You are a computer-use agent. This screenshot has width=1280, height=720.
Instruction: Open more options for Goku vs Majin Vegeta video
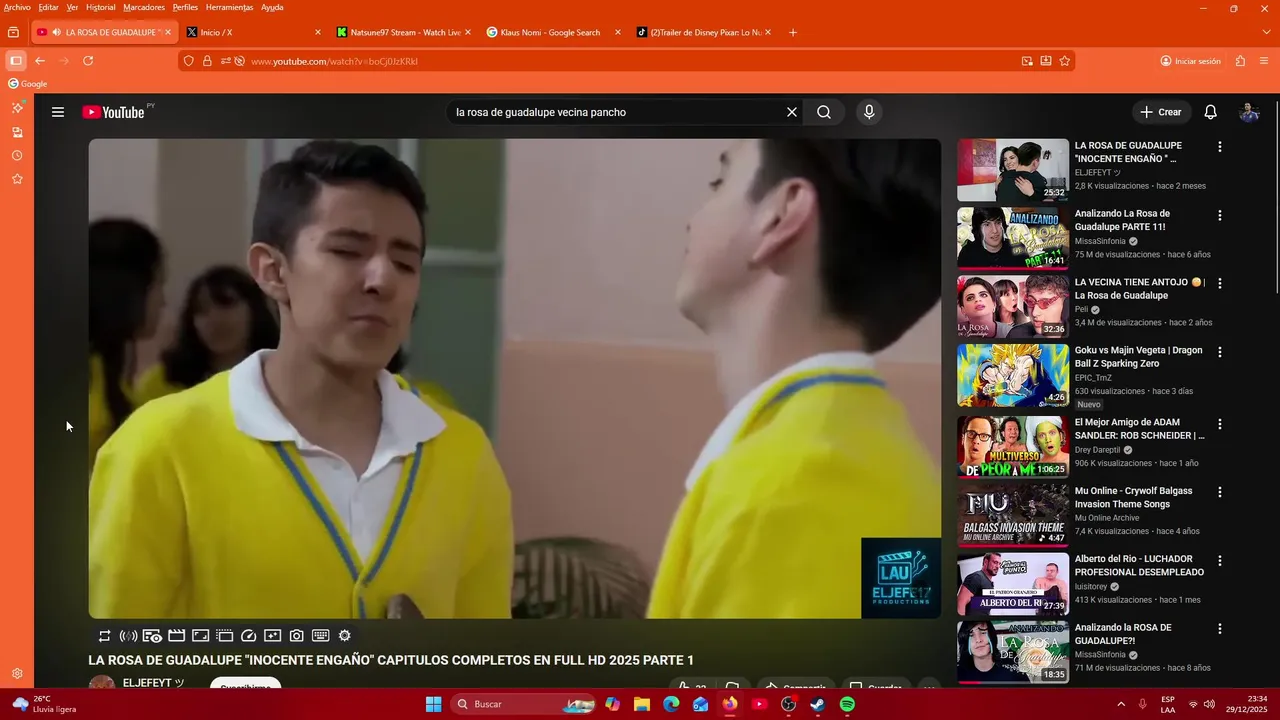coord(1219,352)
